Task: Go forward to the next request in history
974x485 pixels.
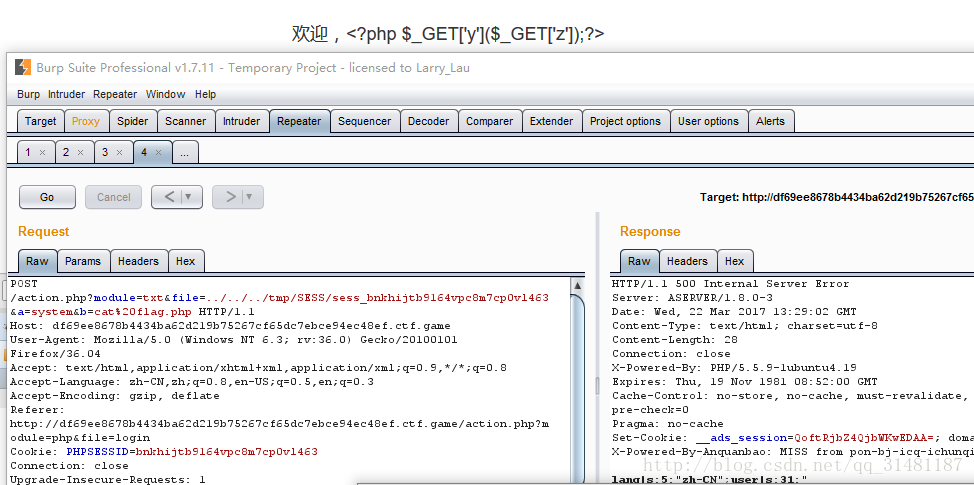Action: coord(230,197)
